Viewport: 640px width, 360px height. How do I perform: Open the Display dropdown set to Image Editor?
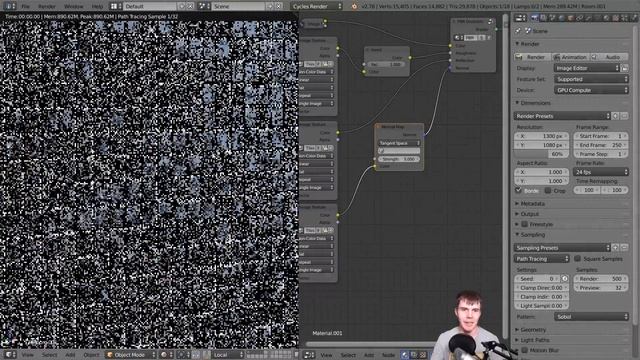[x=587, y=68]
